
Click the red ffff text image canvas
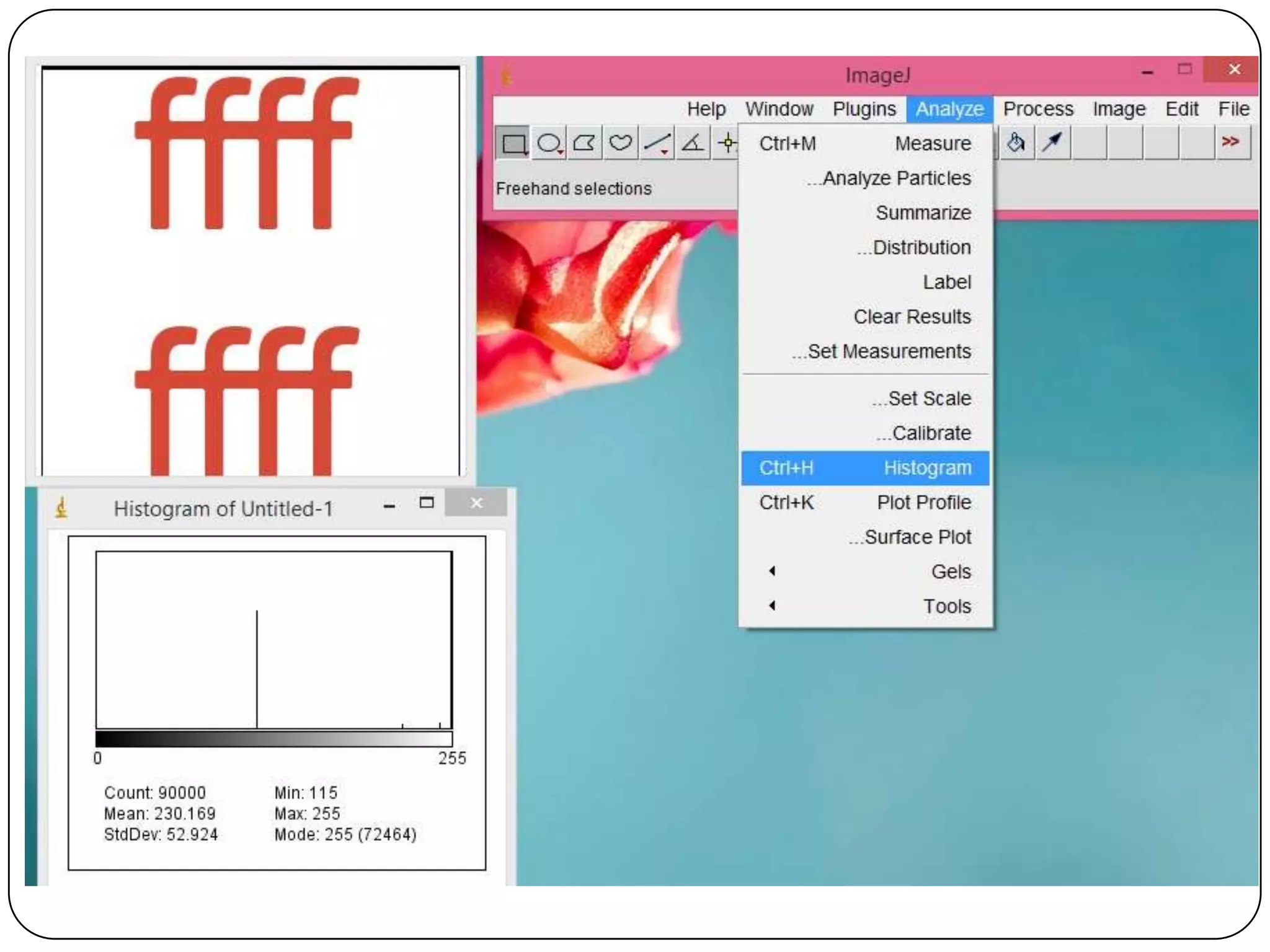250,273
